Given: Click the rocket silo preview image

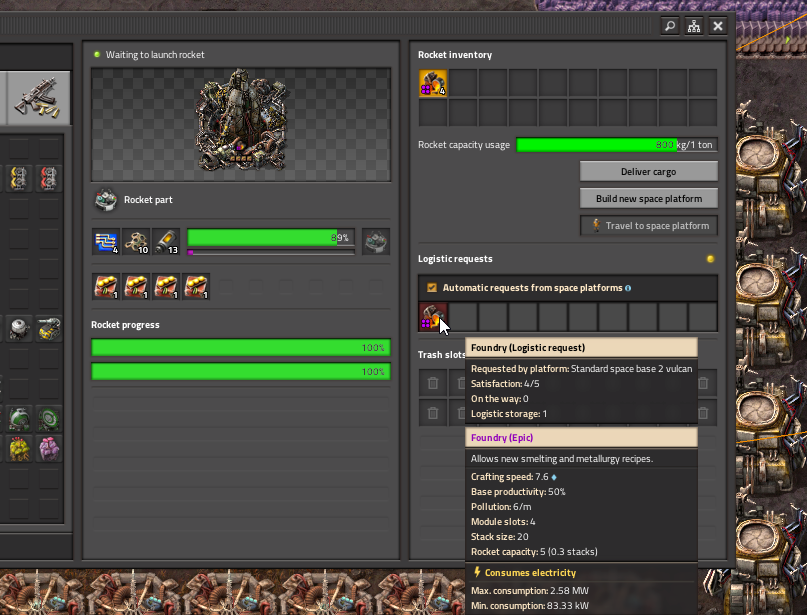Looking at the screenshot, I should 241,125.
